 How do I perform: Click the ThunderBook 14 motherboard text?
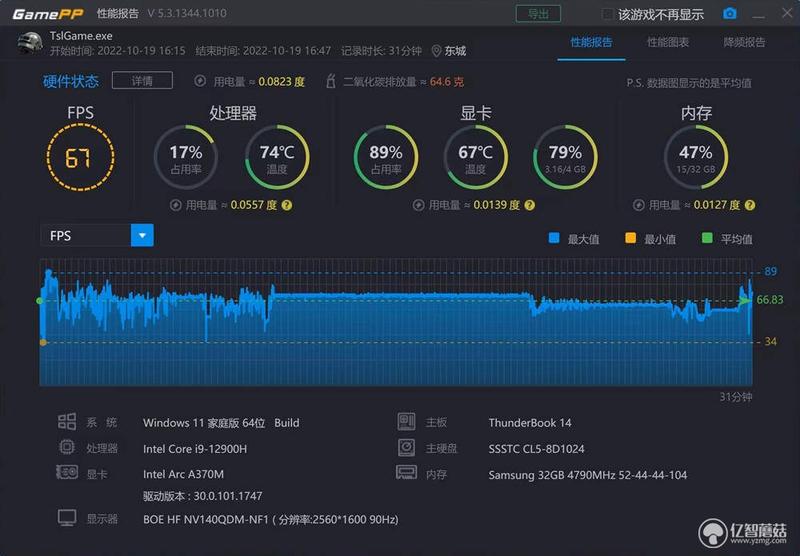point(530,423)
